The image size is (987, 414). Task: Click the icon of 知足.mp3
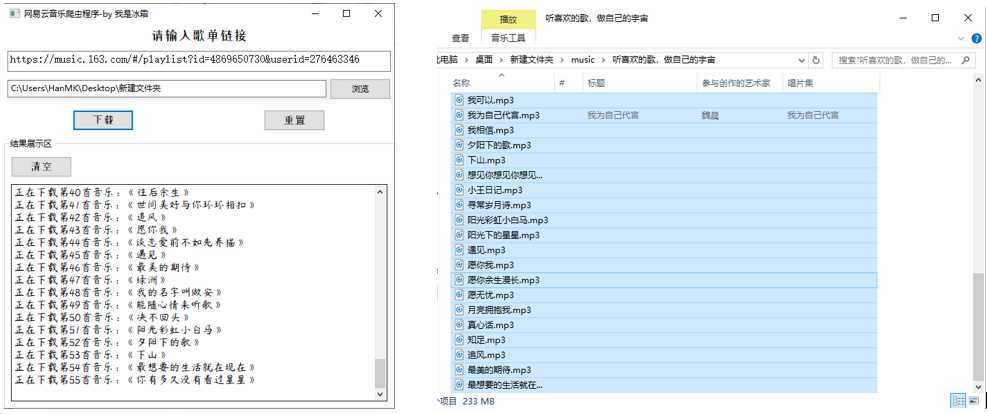(x=459, y=340)
